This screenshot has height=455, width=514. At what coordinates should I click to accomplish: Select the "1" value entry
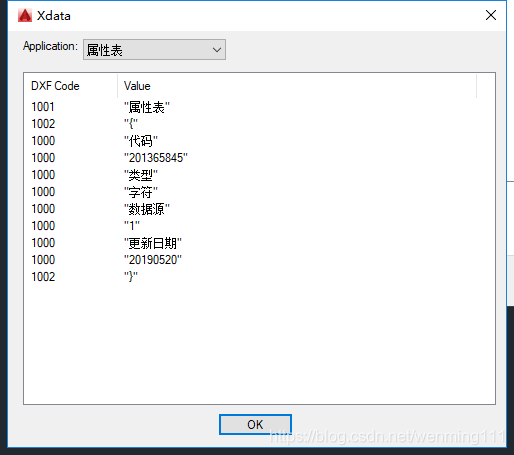click(132, 226)
